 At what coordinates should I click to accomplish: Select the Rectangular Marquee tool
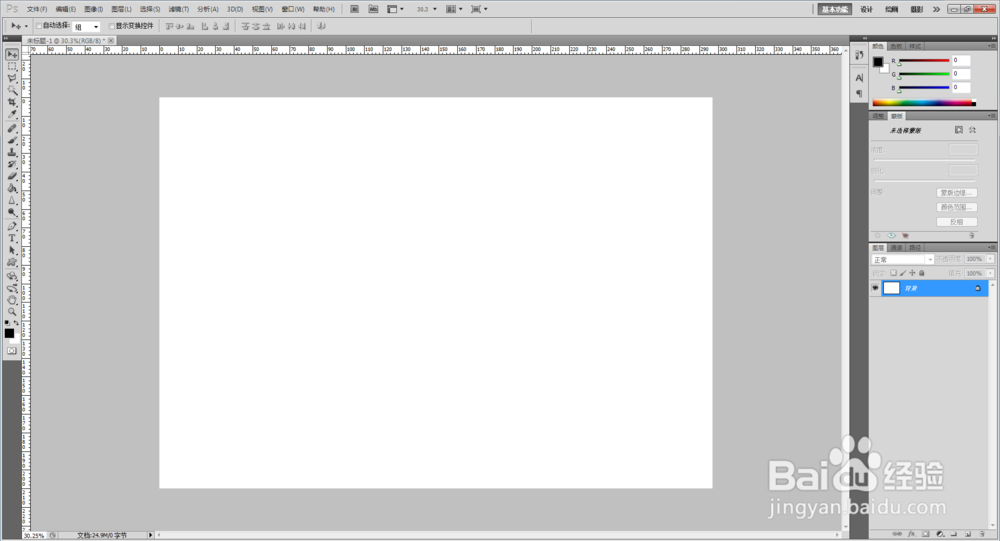(x=12, y=66)
